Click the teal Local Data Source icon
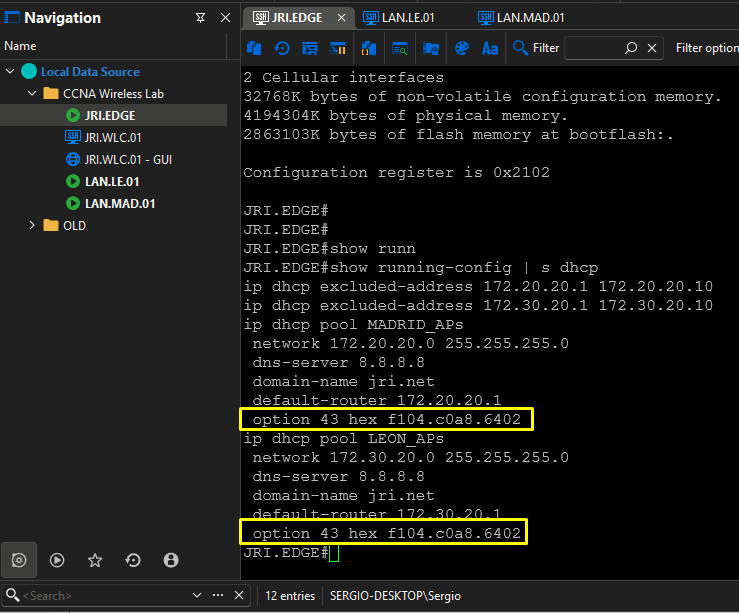This screenshot has height=613, width=739. point(29,71)
